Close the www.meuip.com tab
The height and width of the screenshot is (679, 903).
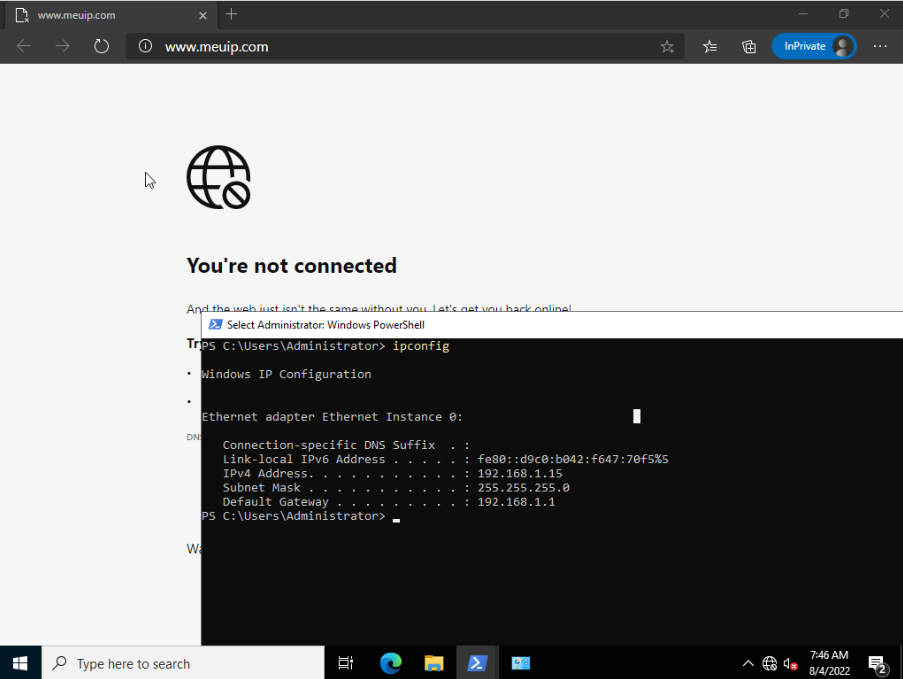point(203,16)
